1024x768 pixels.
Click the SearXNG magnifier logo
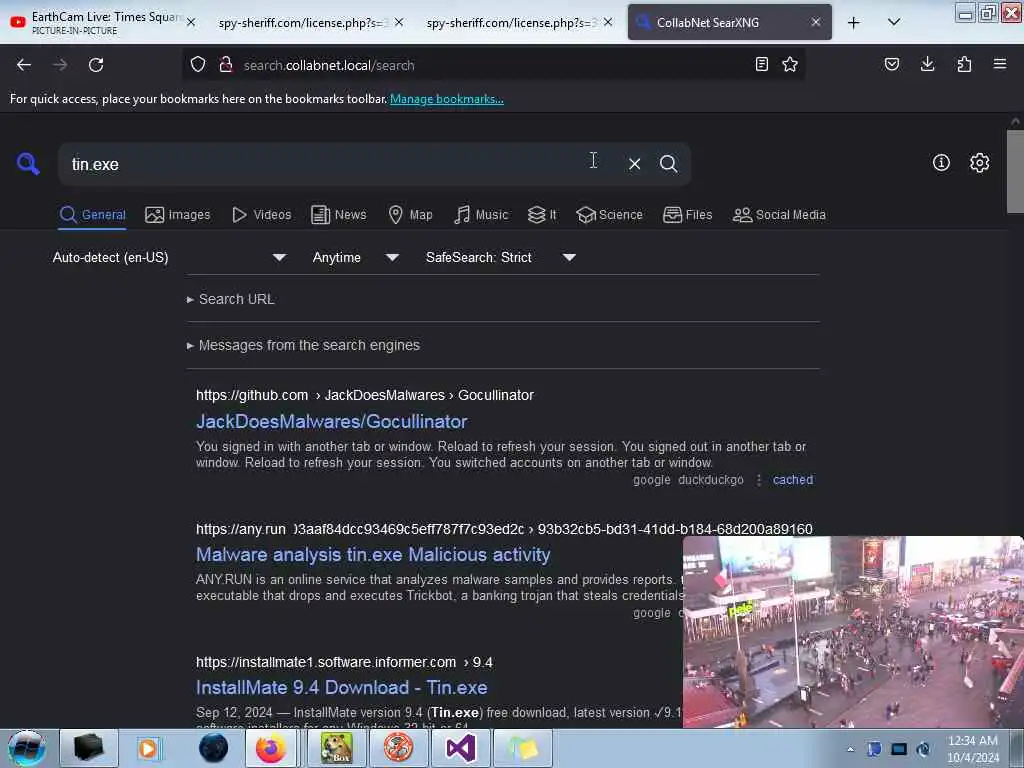point(27,163)
